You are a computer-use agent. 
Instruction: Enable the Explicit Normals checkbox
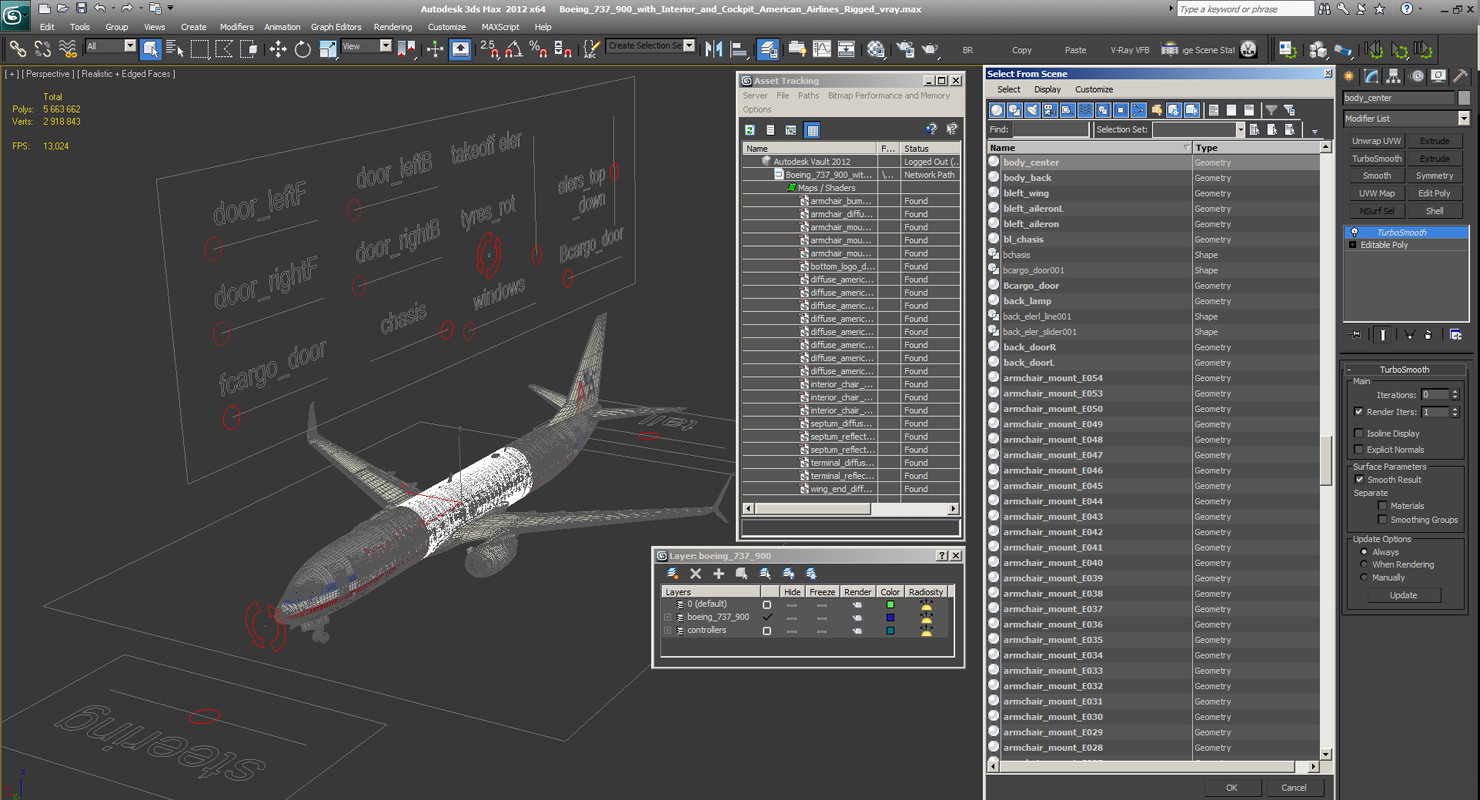pos(1358,449)
